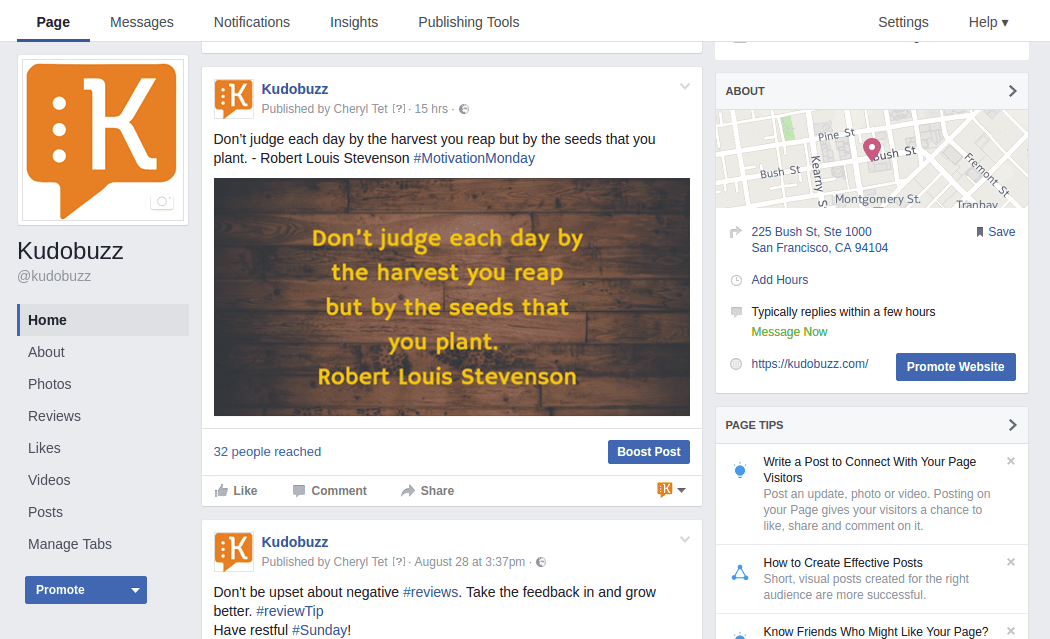This screenshot has height=639, width=1050.
Task: Click the Boost Post button
Action: click(648, 452)
